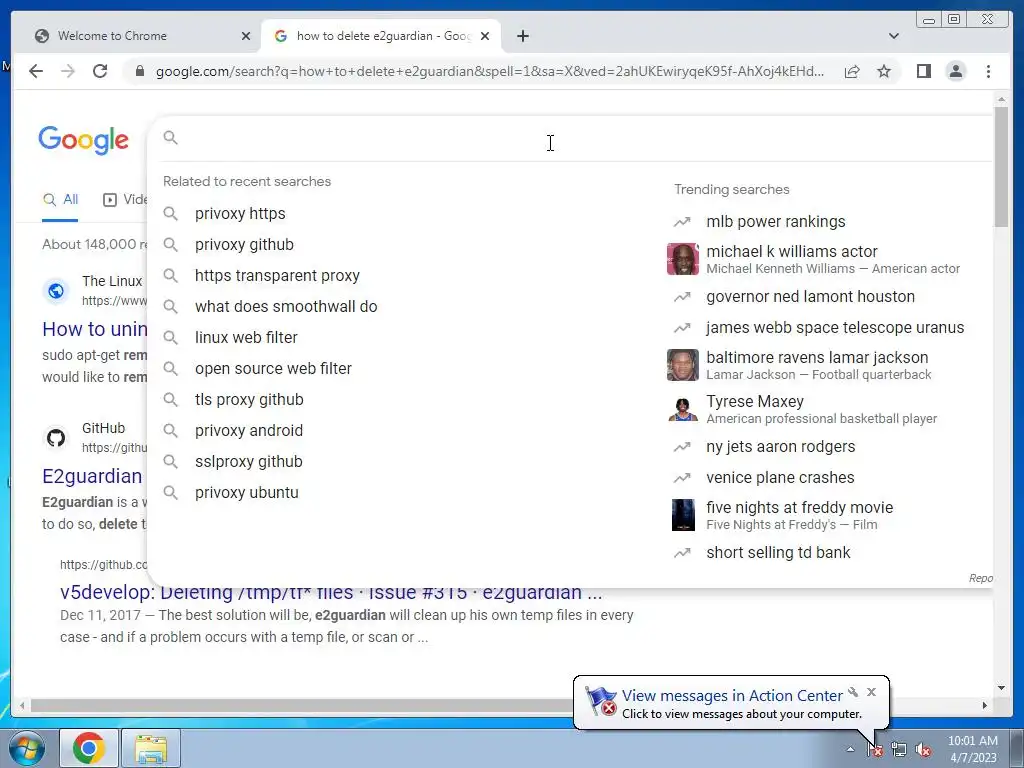Screen dimensions: 1024x768
Task: Go back to the previous page
Action: (36, 71)
